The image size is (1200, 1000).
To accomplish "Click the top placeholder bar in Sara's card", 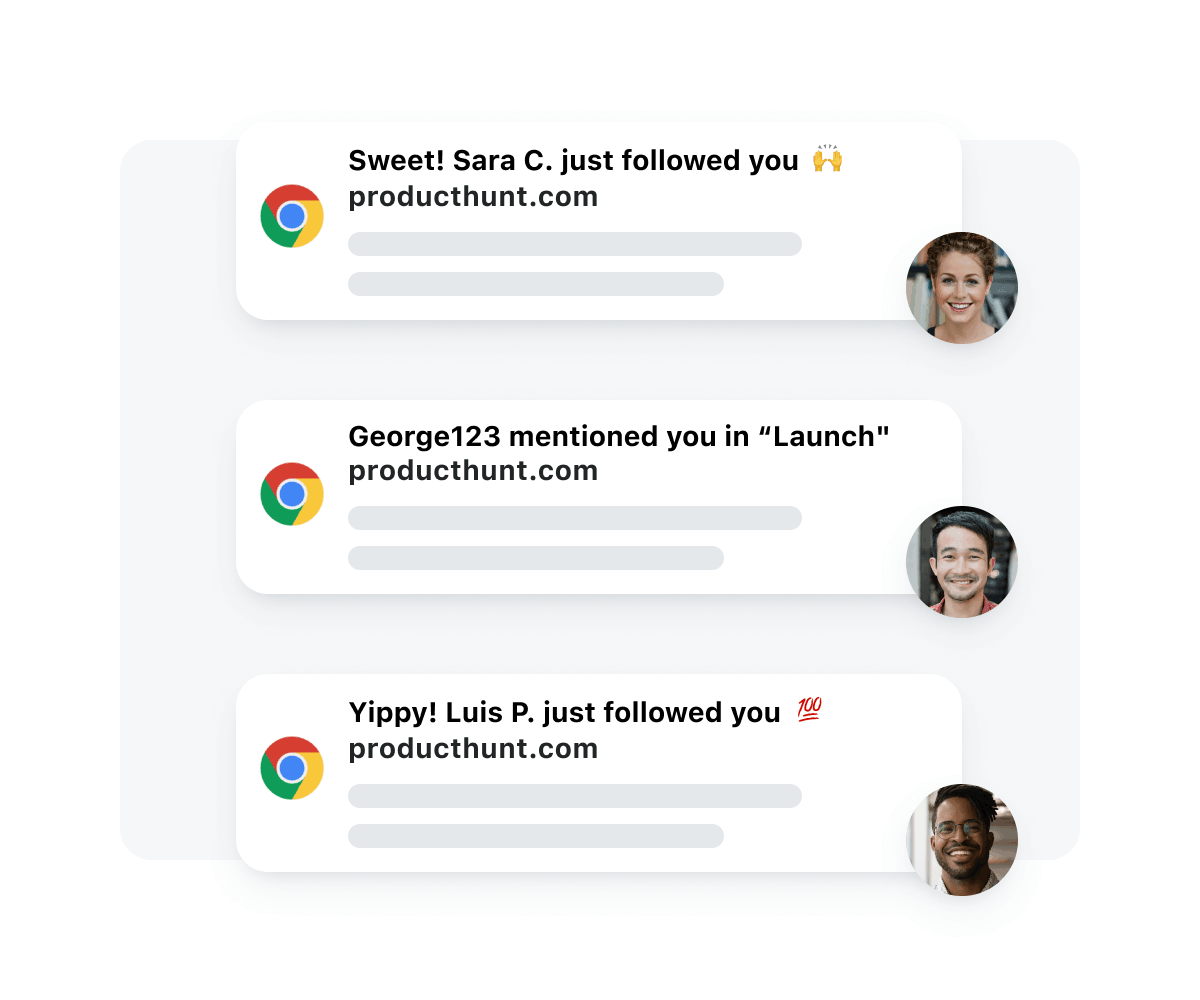I will (x=574, y=244).
